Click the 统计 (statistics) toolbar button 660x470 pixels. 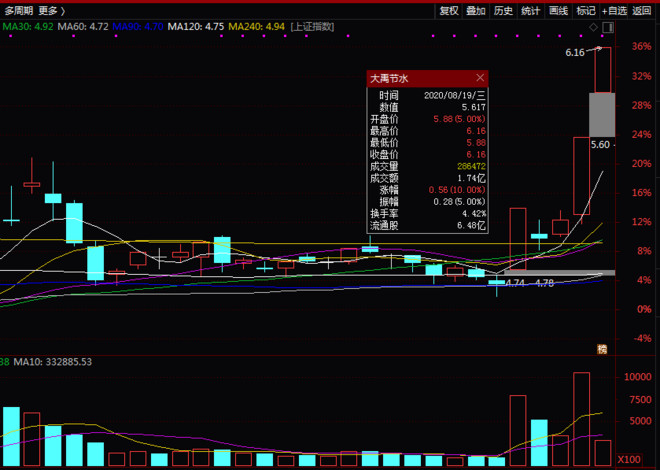coord(531,11)
